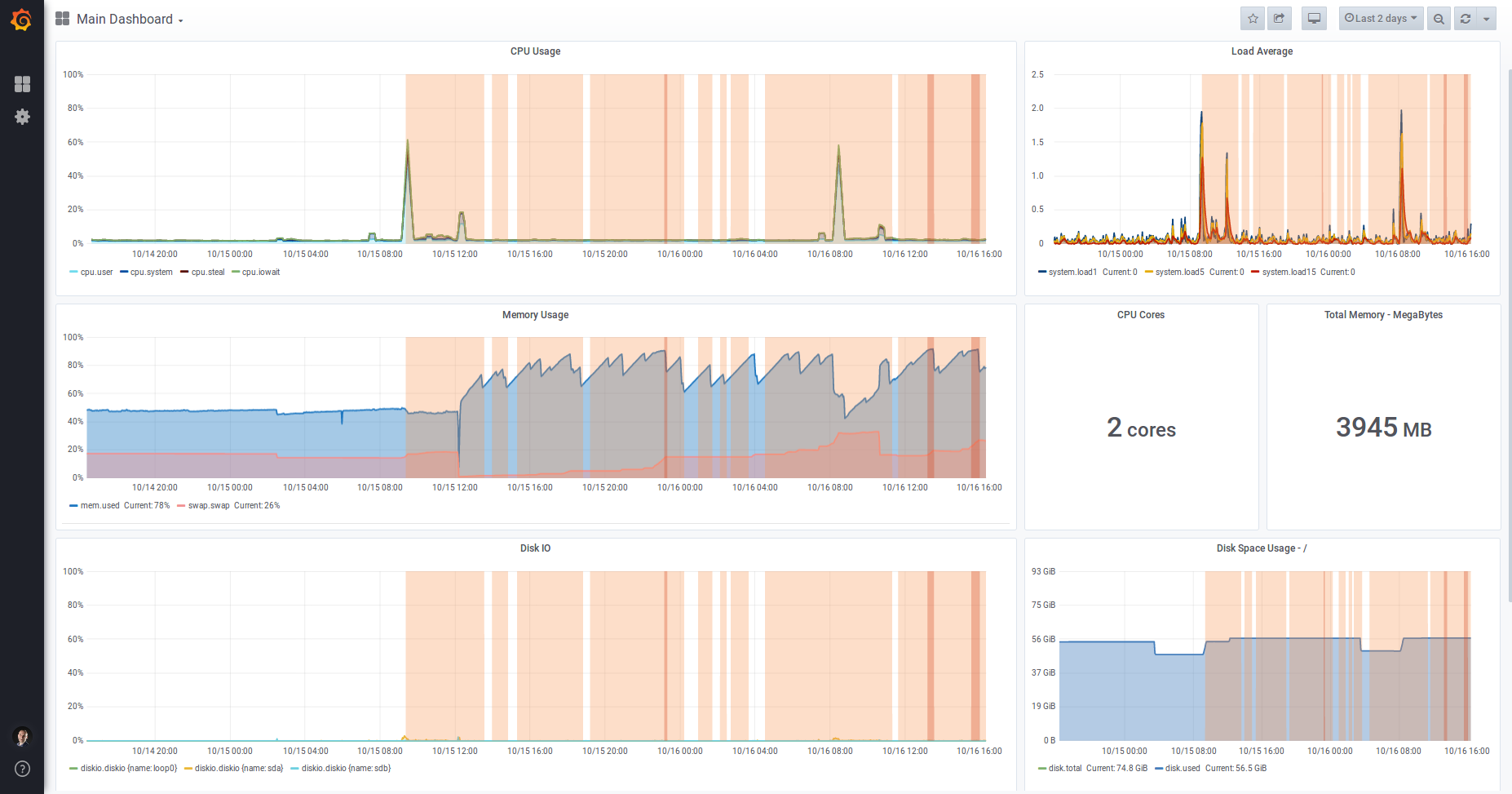Click the Grafana logo

coord(21,20)
